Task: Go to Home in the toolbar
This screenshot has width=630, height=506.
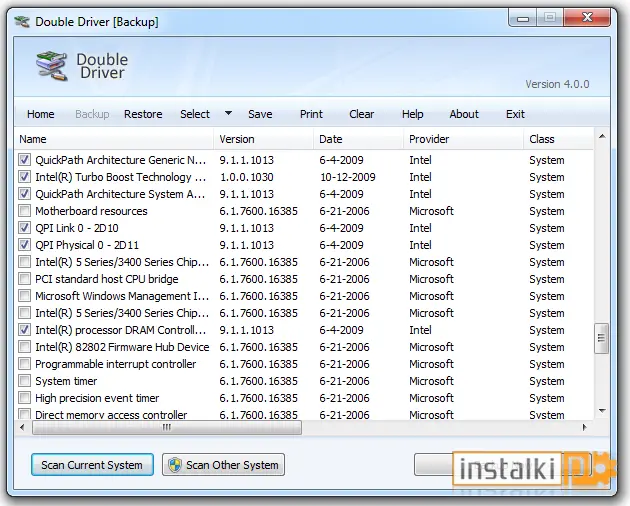Action: click(x=41, y=114)
